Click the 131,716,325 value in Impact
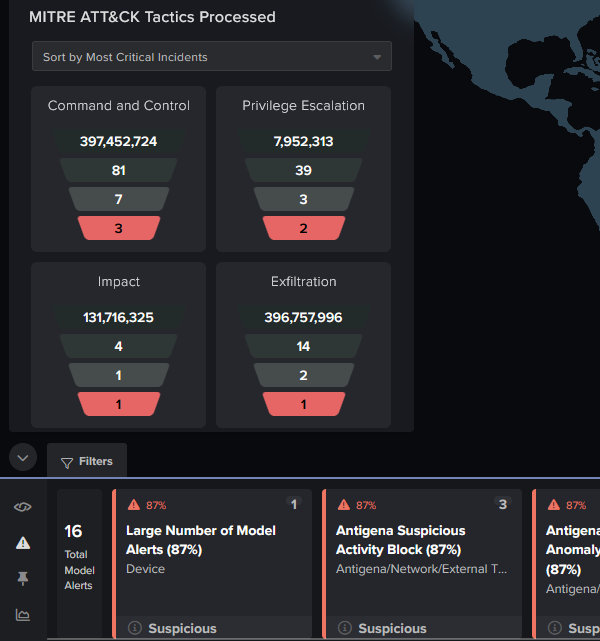Viewport: 600px width, 641px height. click(119, 318)
